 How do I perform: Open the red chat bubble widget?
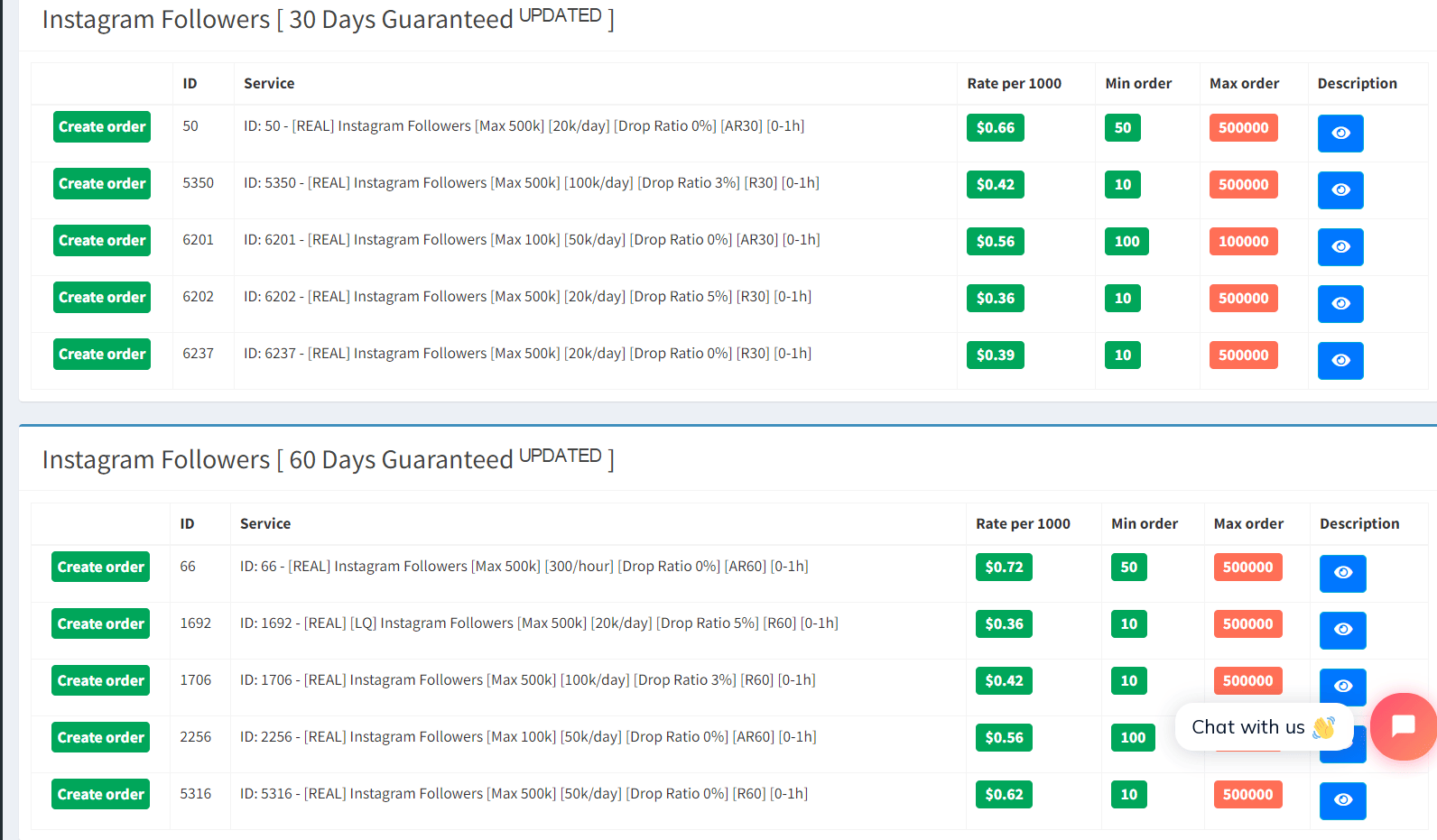point(1402,726)
